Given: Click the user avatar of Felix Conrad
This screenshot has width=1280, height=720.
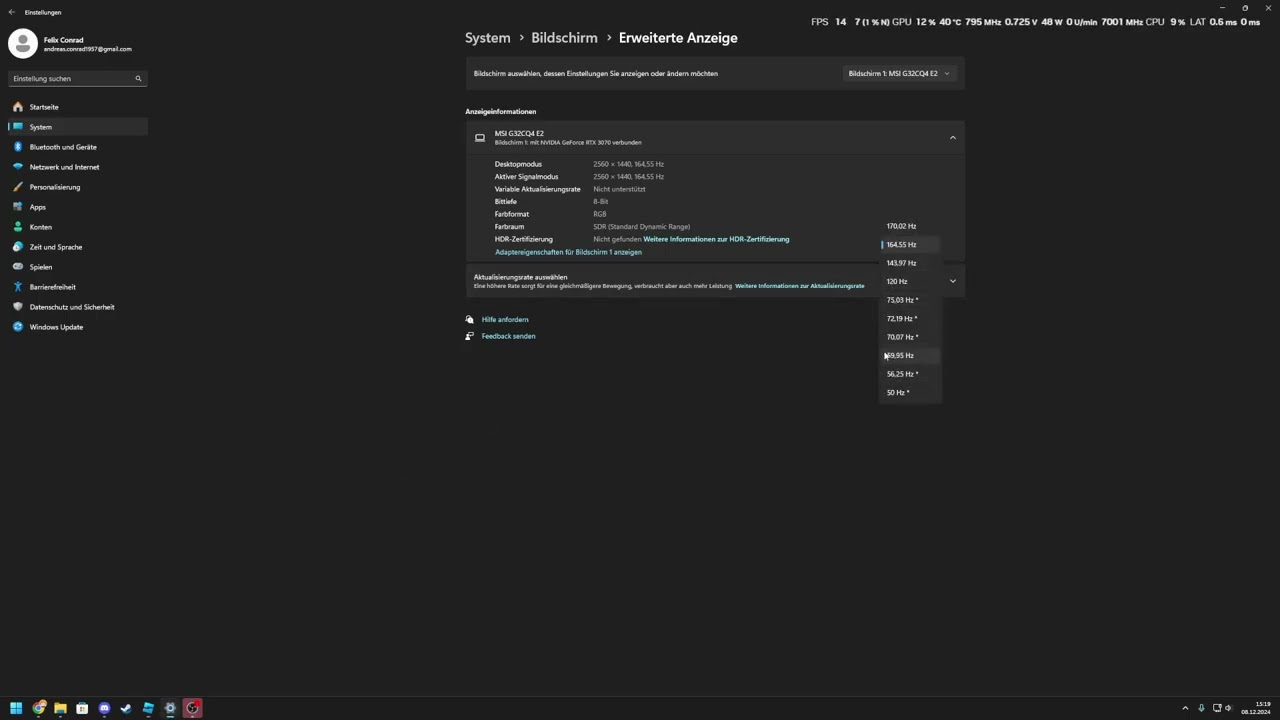Looking at the screenshot, I should coord(23,43).
